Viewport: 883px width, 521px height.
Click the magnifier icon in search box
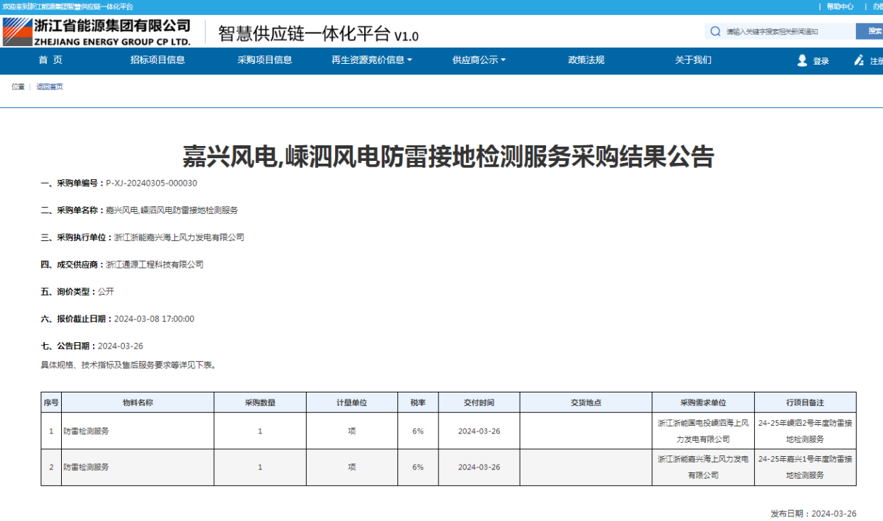715,31
